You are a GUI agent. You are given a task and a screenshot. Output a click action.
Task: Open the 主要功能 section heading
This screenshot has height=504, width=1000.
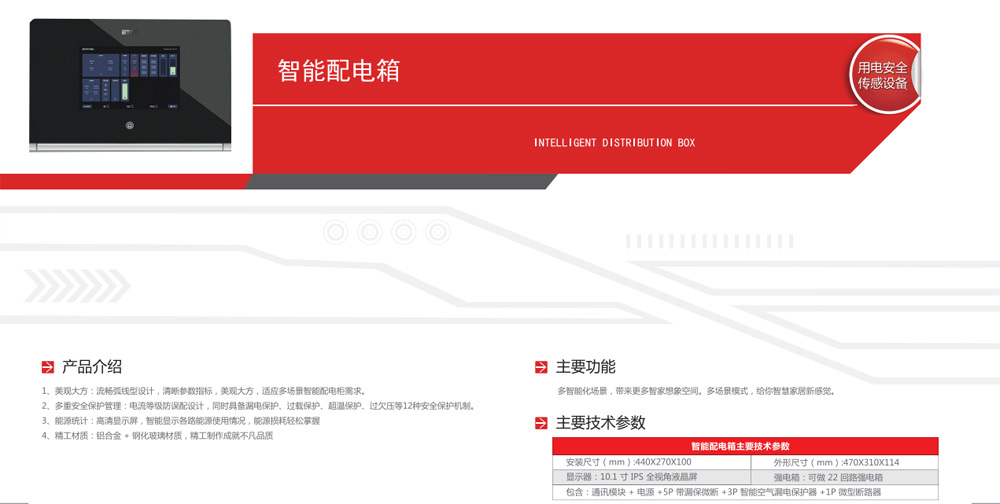coord(586,367)
